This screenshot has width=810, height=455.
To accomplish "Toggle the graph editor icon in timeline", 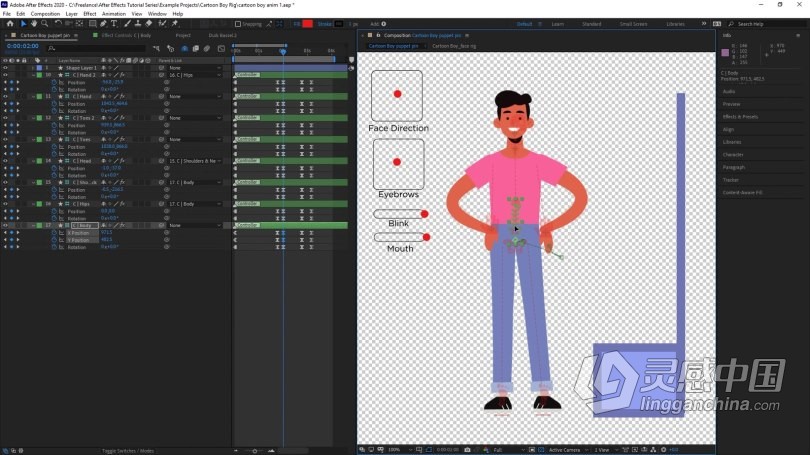I will (222, 49).
